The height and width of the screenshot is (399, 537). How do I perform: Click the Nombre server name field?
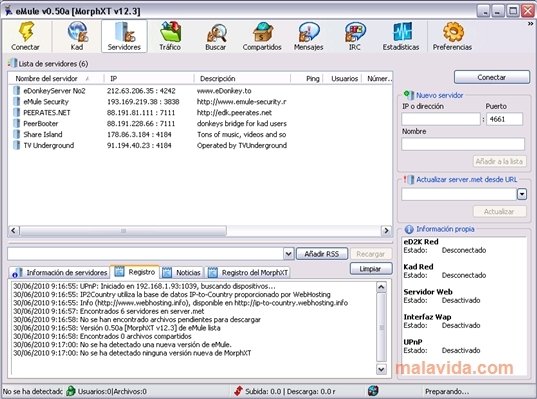463,144
